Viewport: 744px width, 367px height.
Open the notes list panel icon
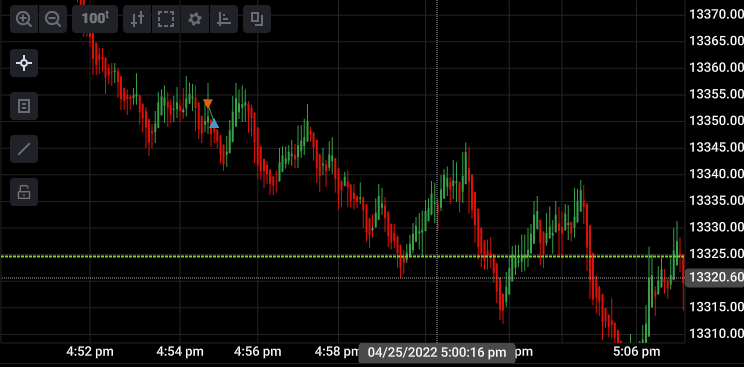pos(24,106)
